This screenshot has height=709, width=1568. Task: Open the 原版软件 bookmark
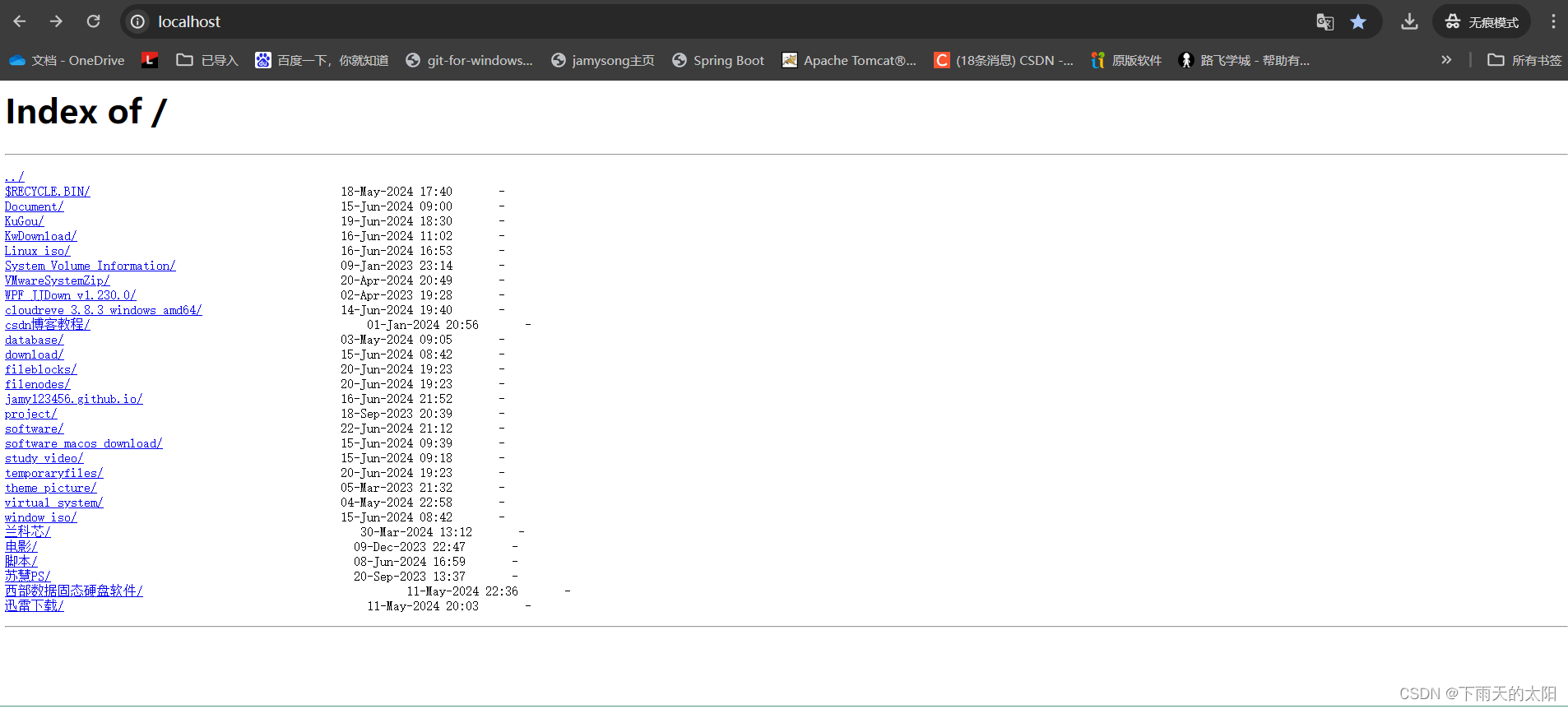(1126, 60)
